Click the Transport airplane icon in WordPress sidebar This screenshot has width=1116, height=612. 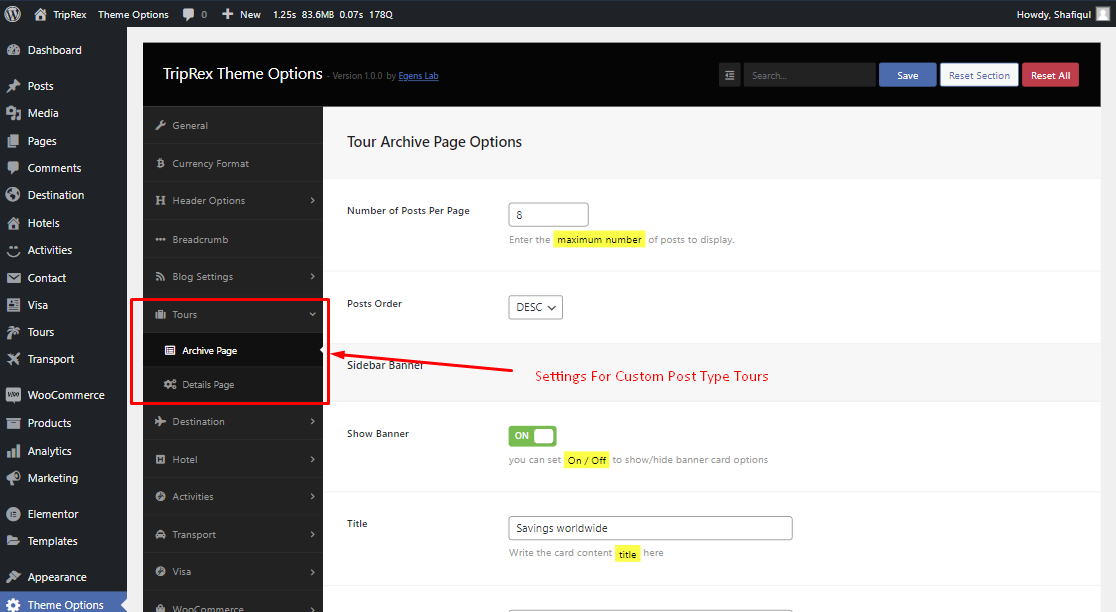click(14, 359)
